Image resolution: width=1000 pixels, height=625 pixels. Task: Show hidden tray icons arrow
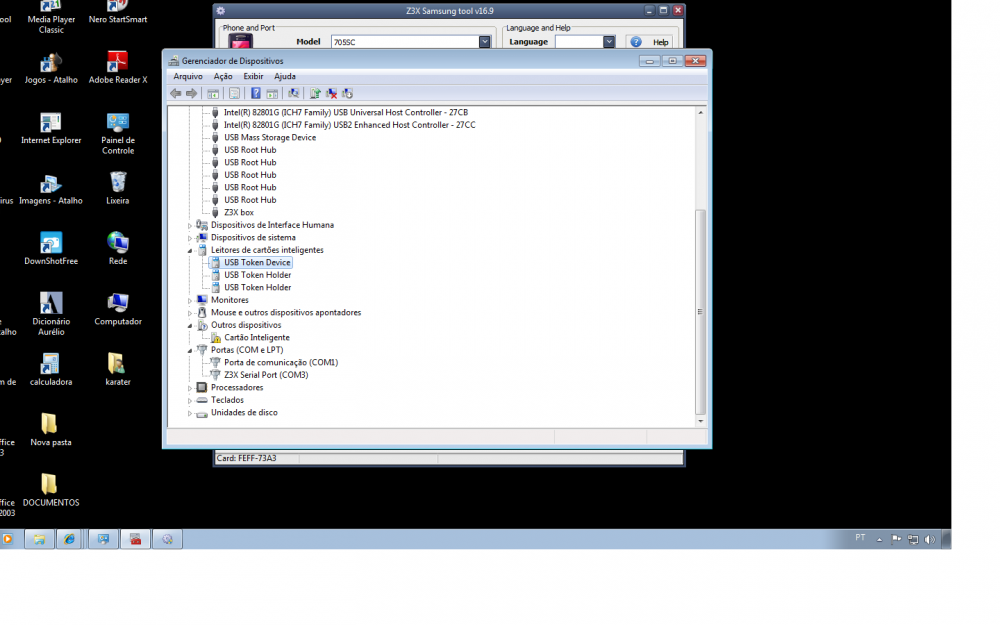click(x=879, y=540)
